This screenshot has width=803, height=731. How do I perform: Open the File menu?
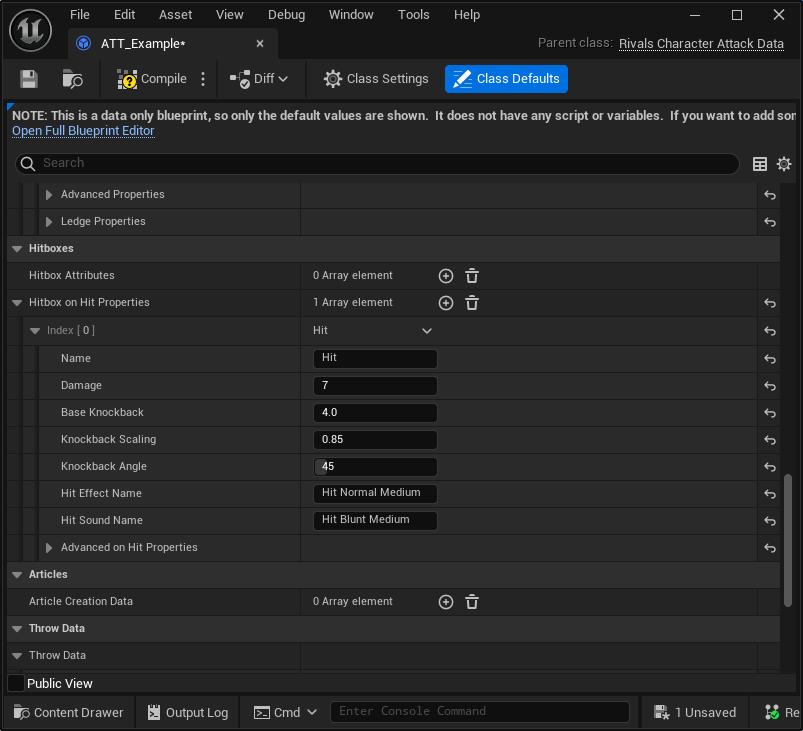(79, 15)
